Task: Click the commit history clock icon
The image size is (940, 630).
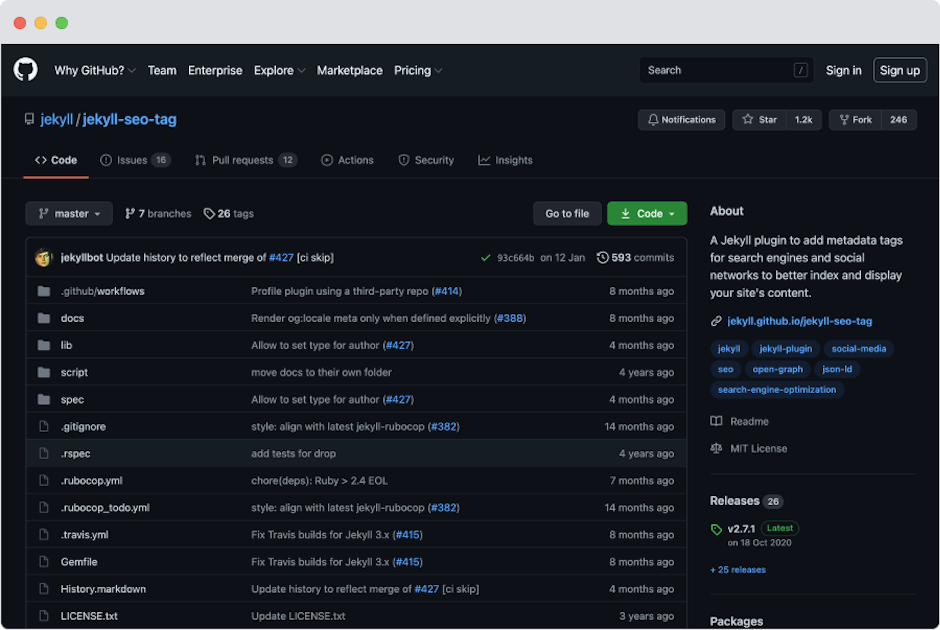Action: point(603,258)
